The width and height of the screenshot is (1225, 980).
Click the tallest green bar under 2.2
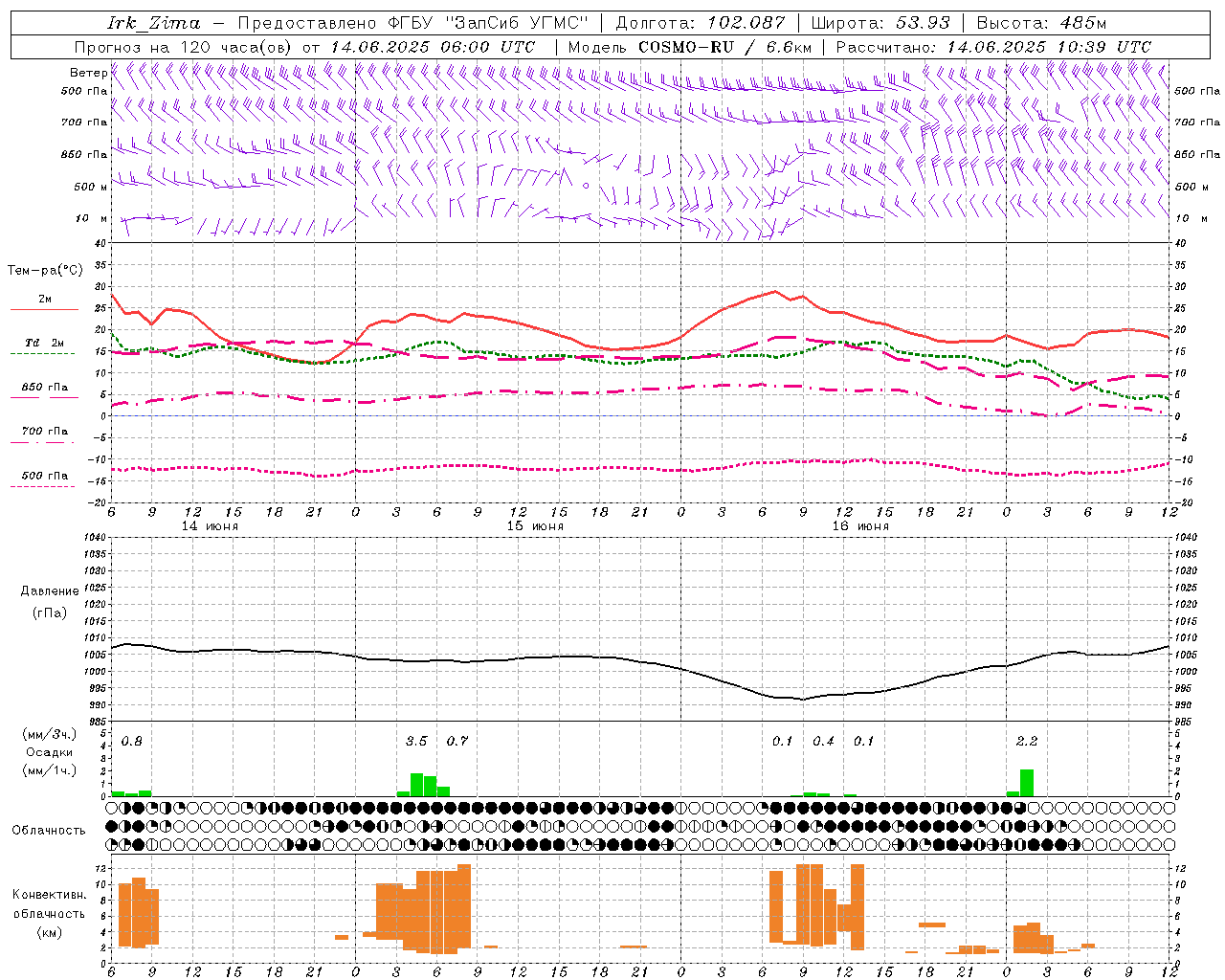click(1027, 783)
